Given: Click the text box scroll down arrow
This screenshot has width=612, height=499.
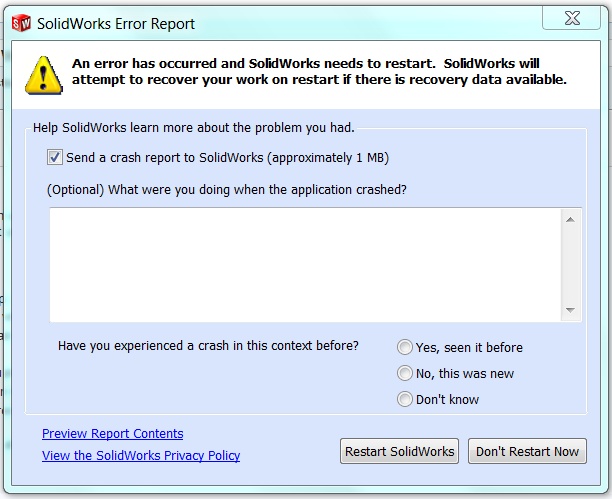Looking at the screenshot, I should coord(571,310).
